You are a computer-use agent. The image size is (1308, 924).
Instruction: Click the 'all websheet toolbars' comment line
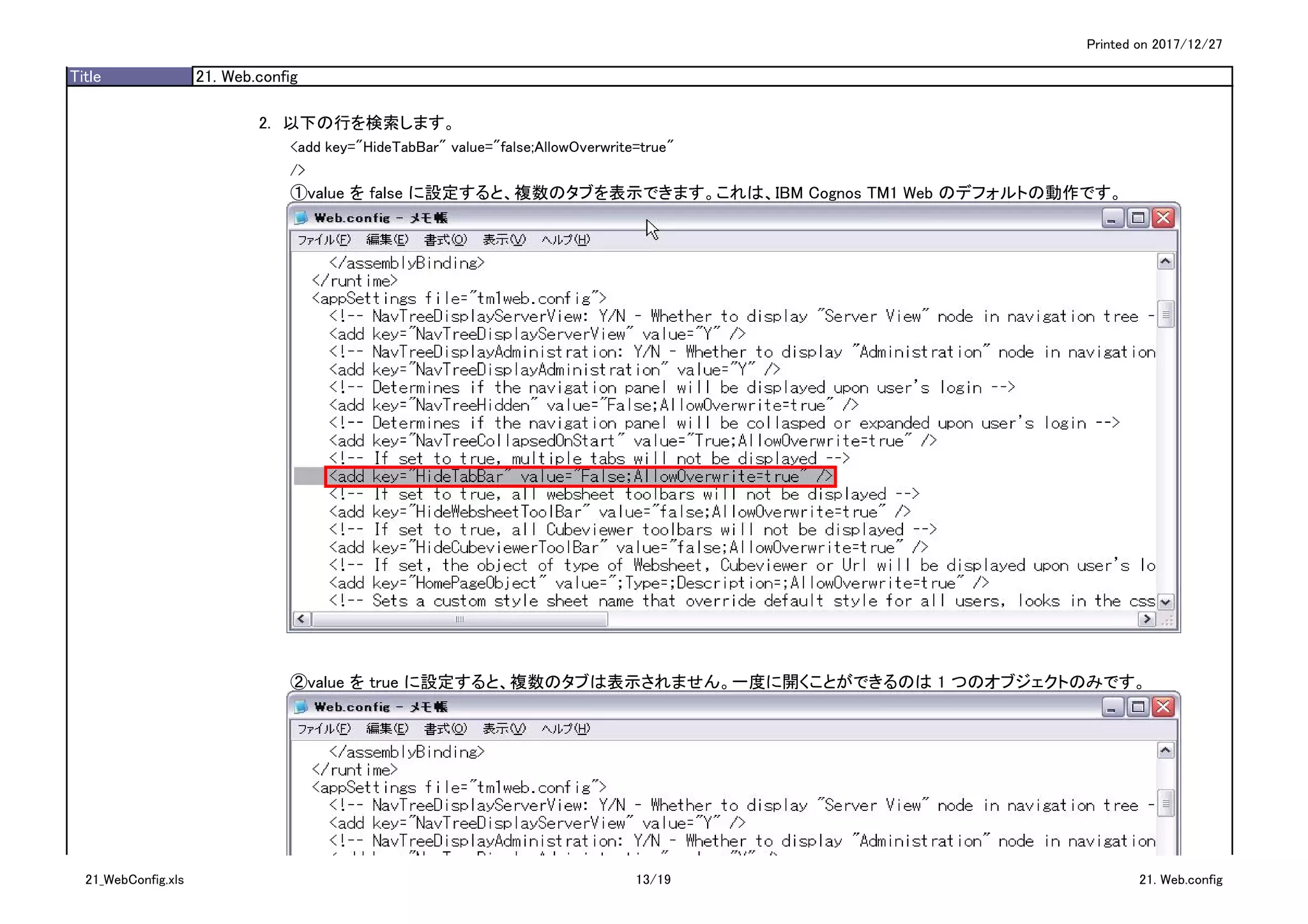(x=624, y=494)
